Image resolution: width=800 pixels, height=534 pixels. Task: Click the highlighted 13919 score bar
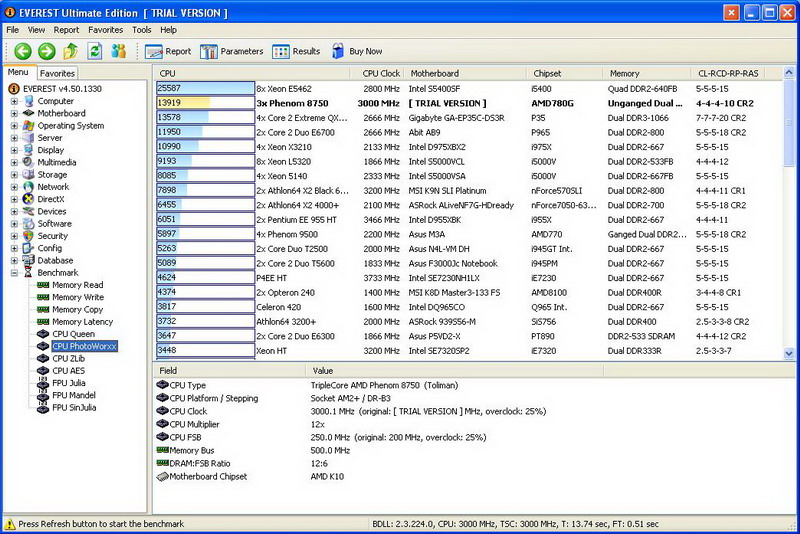coord(205,103)
